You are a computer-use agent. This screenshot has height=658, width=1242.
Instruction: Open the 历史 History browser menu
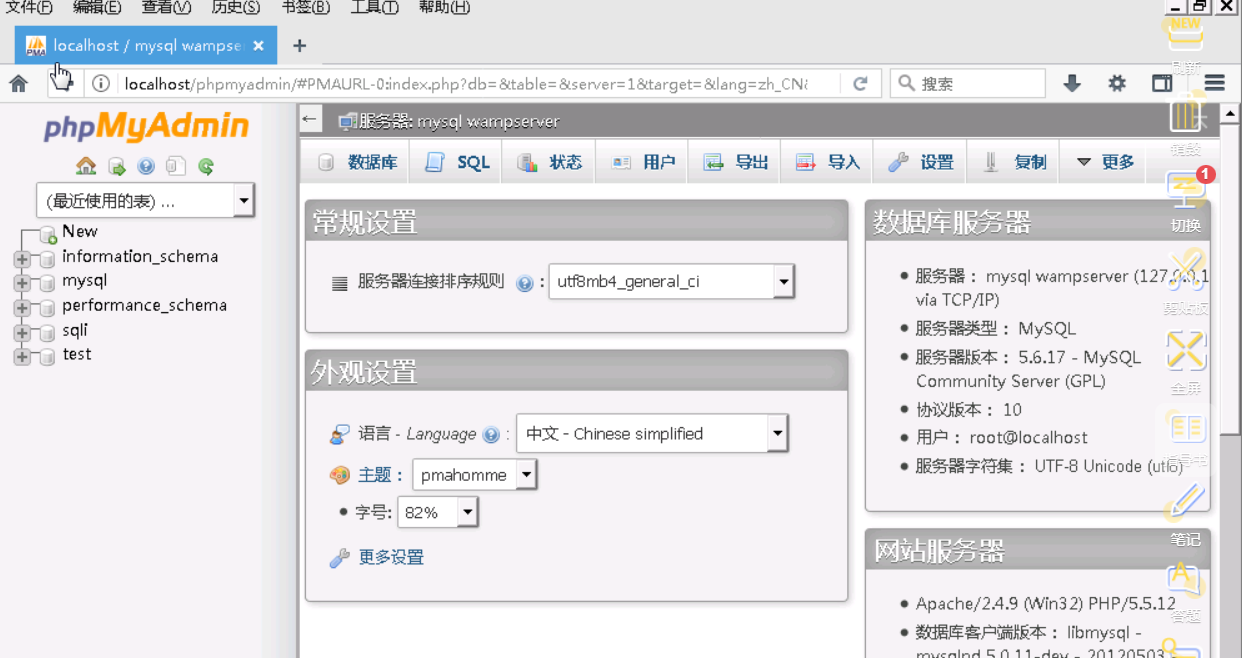[x=235, y=8]
